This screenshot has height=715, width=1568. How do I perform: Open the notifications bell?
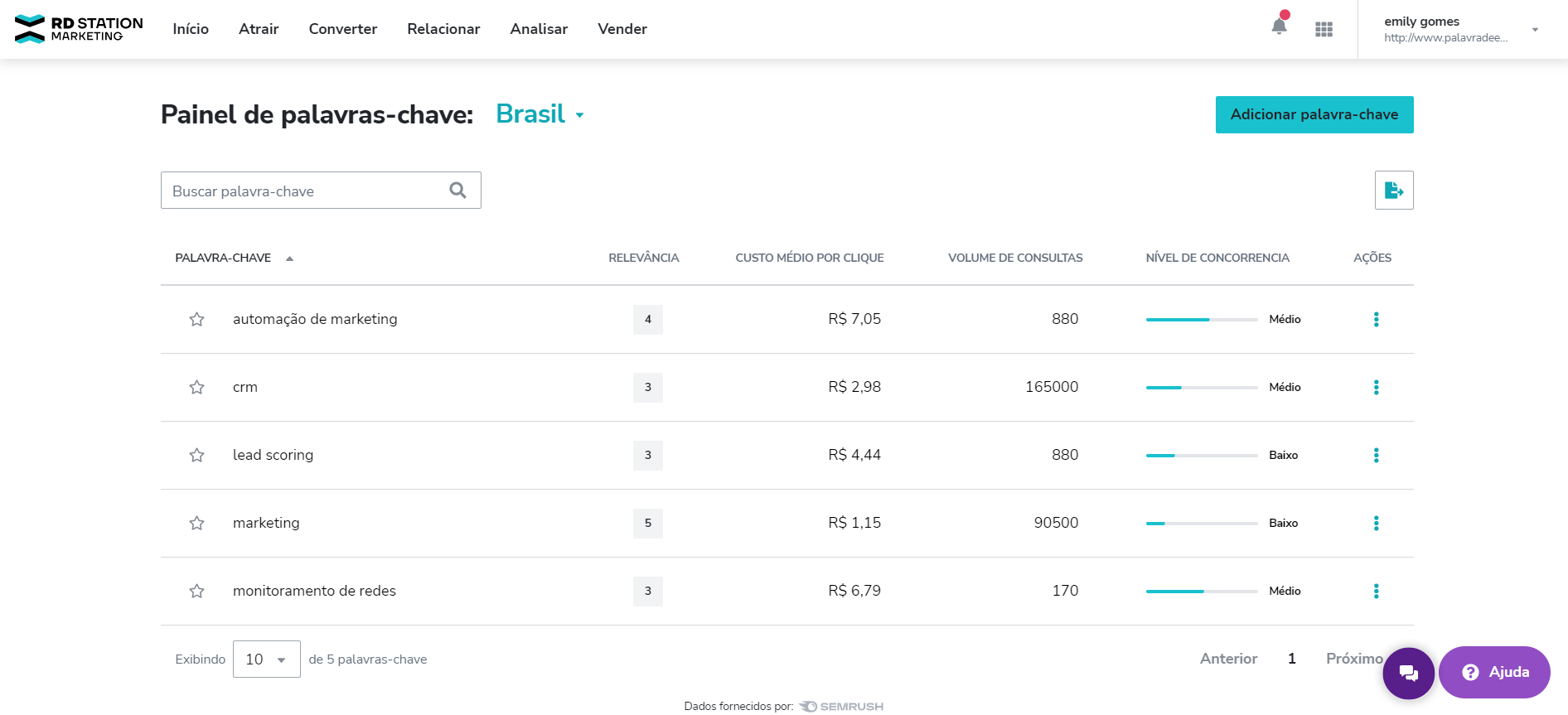tap(1279, 27)
